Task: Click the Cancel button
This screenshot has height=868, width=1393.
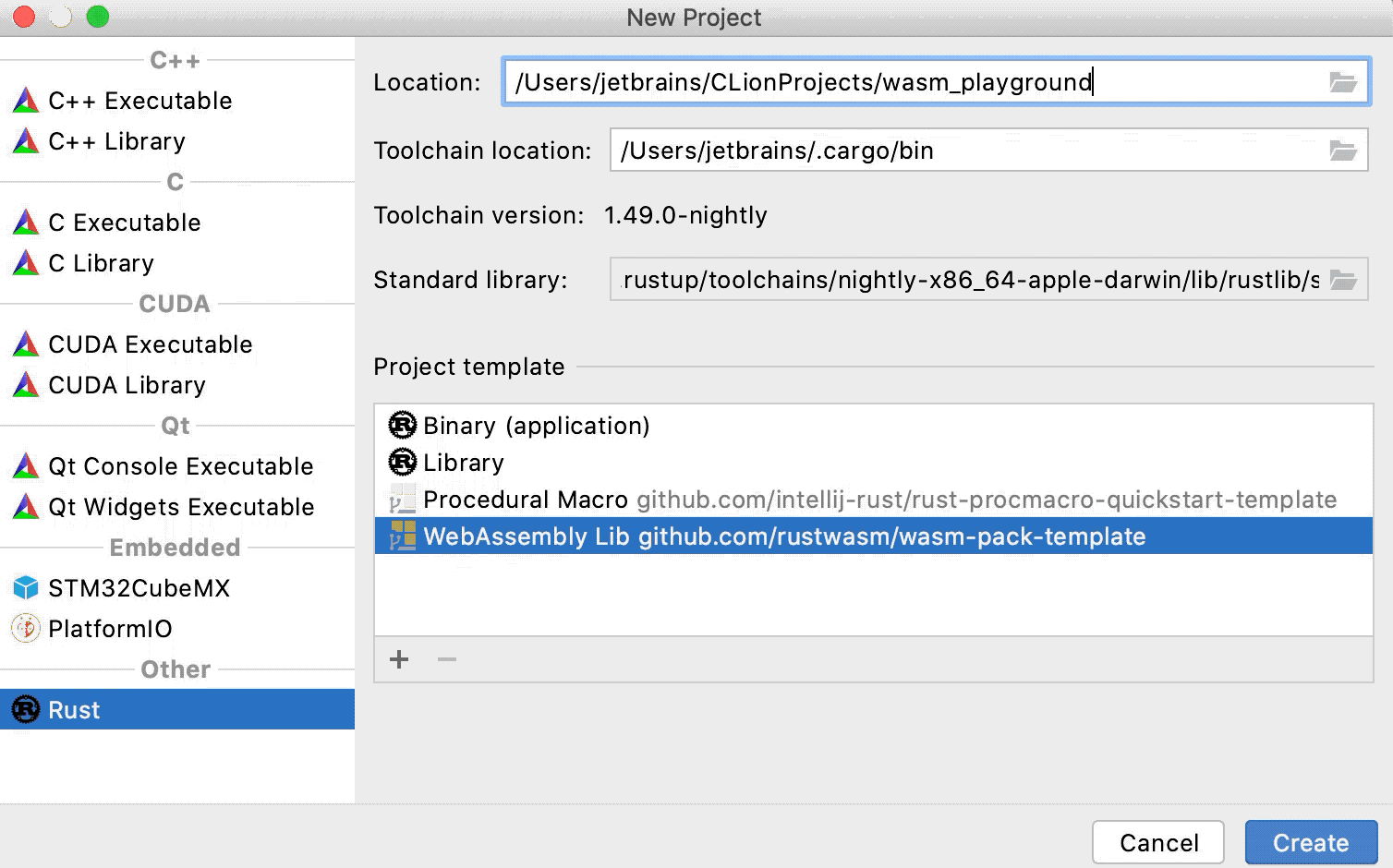Action: pos(1158,842)
